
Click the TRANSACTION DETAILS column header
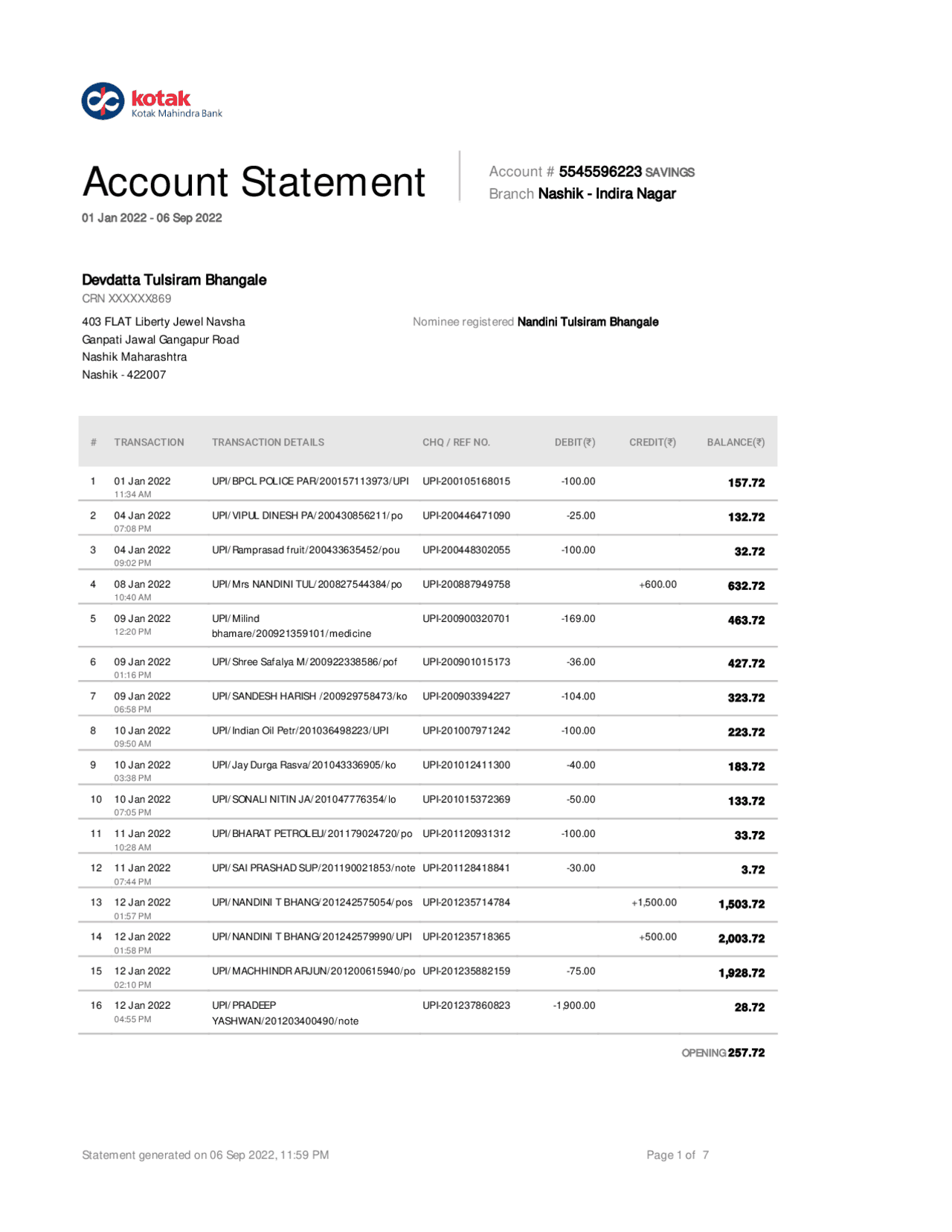[268, 442]
